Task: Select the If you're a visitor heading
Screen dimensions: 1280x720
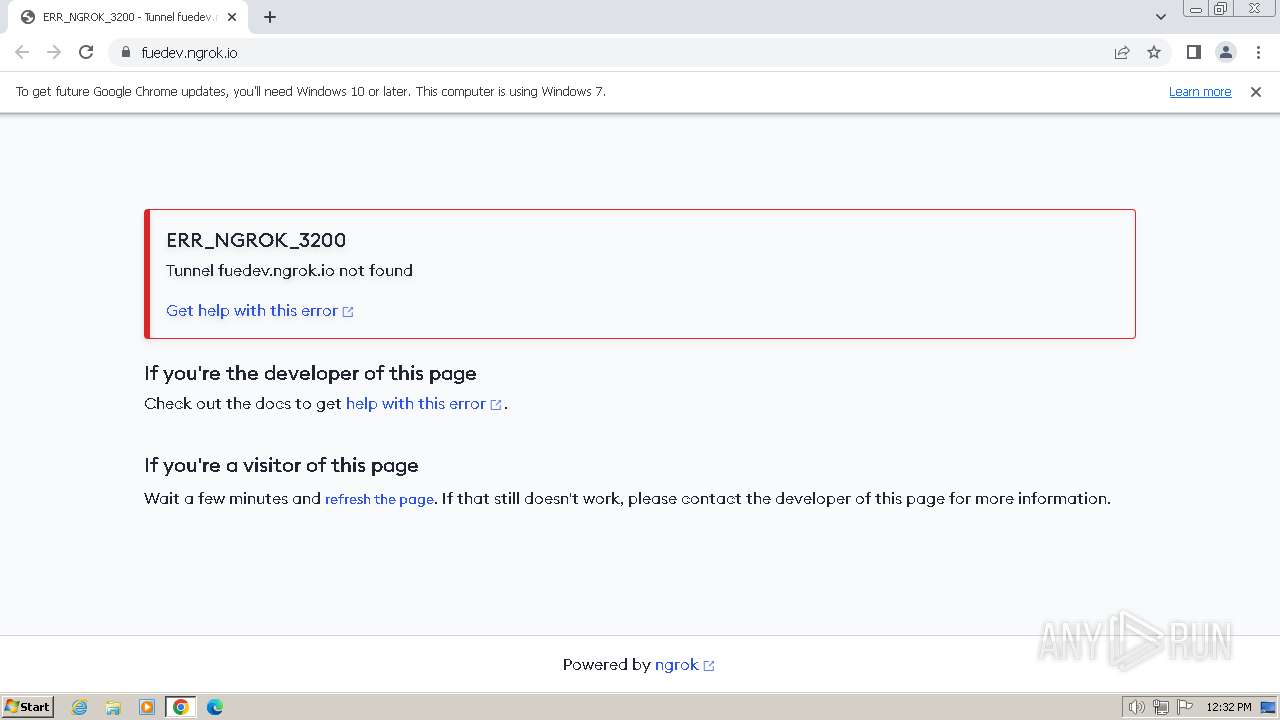Action: [x=281, y=465]
